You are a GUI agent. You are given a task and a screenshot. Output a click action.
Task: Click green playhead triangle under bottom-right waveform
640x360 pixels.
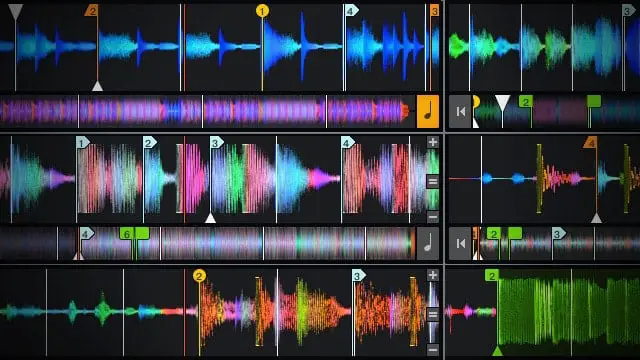(497, 351)
